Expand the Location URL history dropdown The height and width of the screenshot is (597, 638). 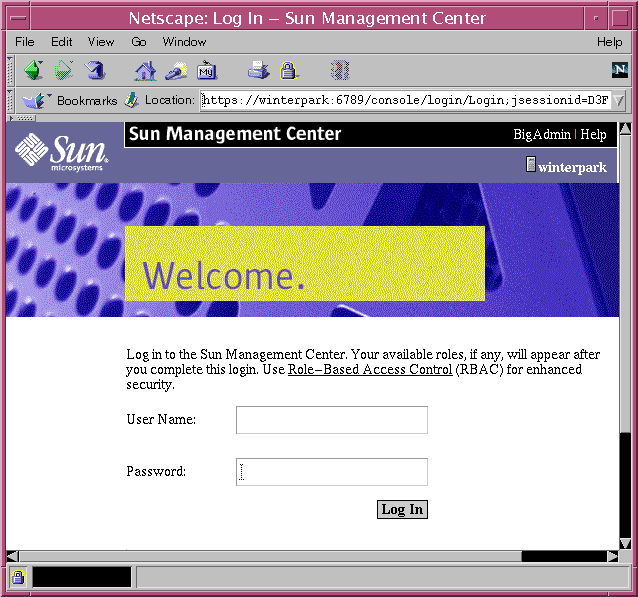618,100
